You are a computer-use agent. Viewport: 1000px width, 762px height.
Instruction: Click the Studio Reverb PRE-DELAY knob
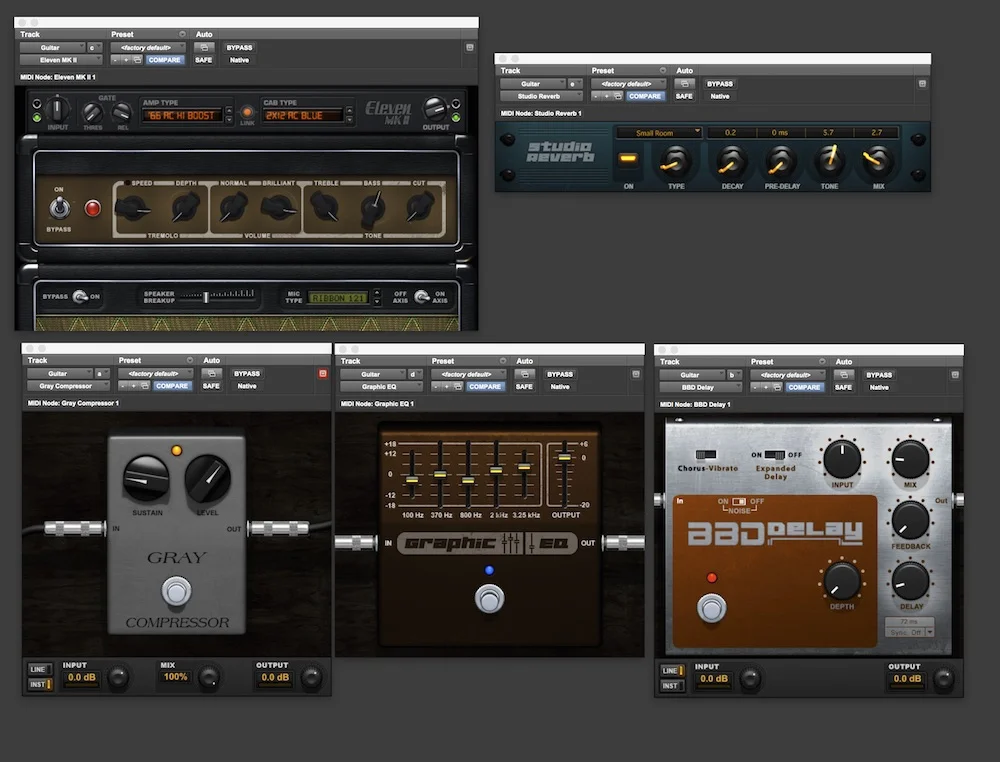781,161
